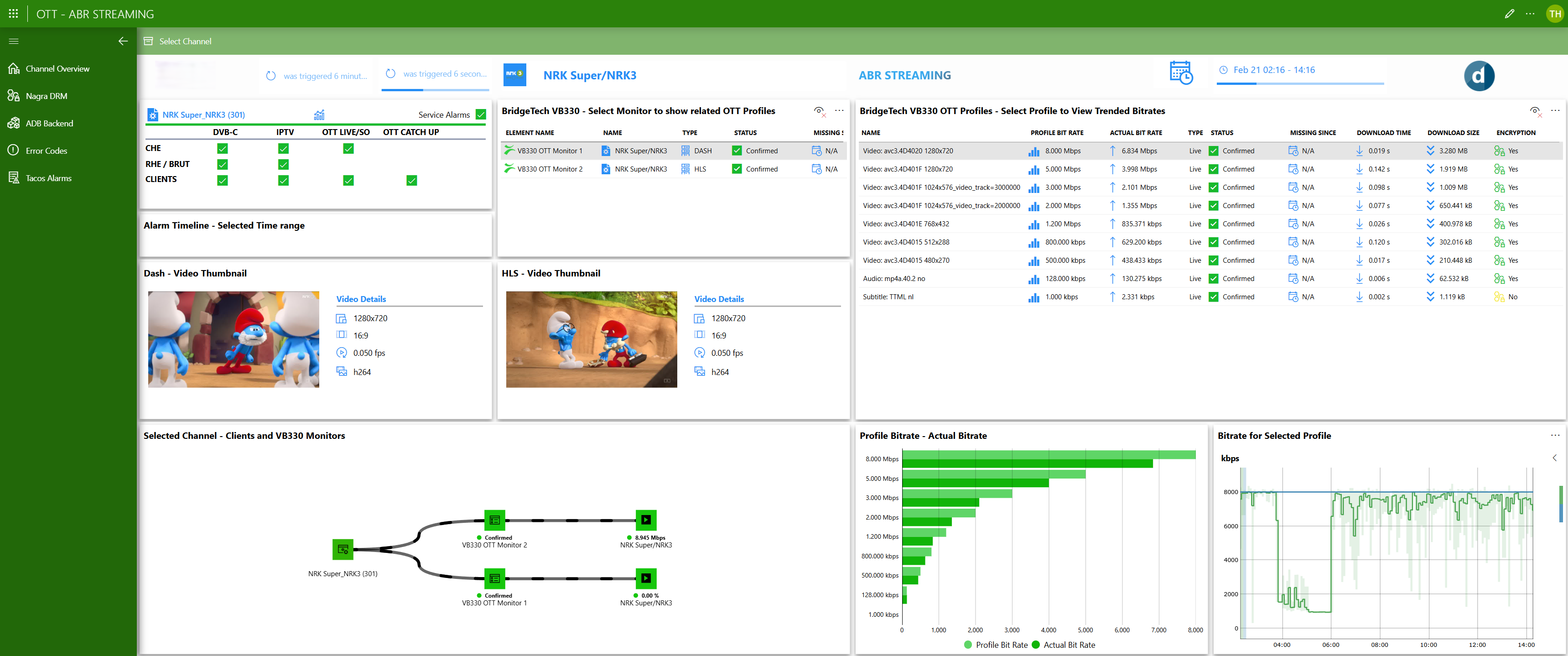Open Channel Overview in sidebar
Viewport: 1568px width, 656px height.
tap(57, 69)
